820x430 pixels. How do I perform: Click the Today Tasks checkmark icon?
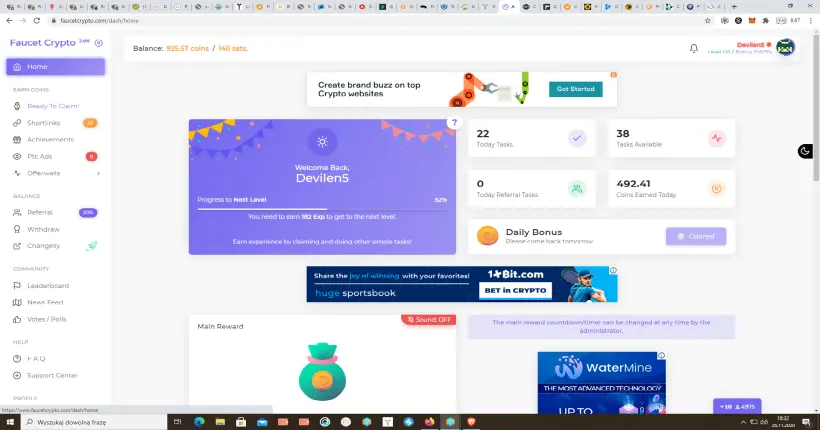(577, 139)
